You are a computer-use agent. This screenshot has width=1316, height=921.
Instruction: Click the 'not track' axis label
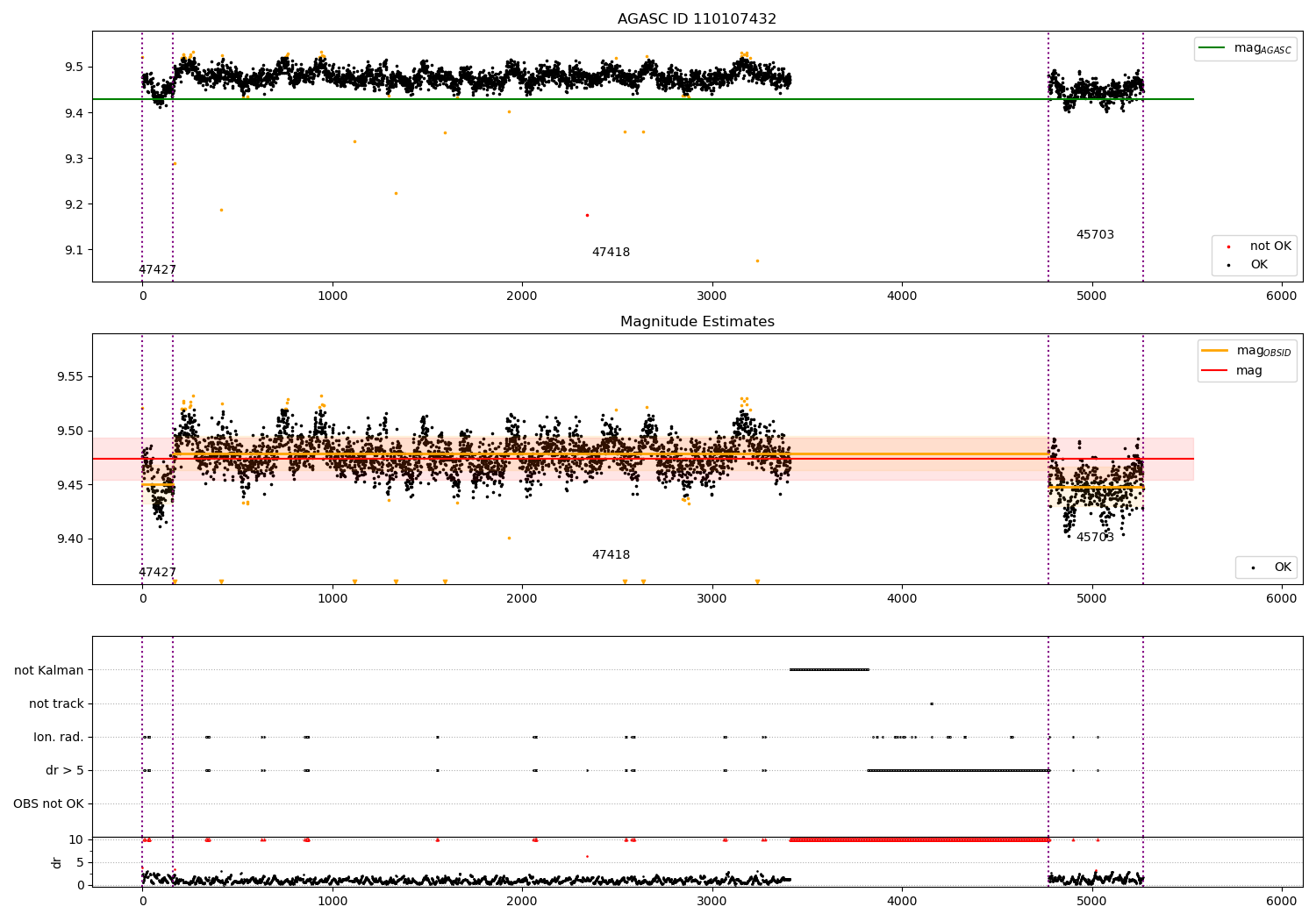56,703
